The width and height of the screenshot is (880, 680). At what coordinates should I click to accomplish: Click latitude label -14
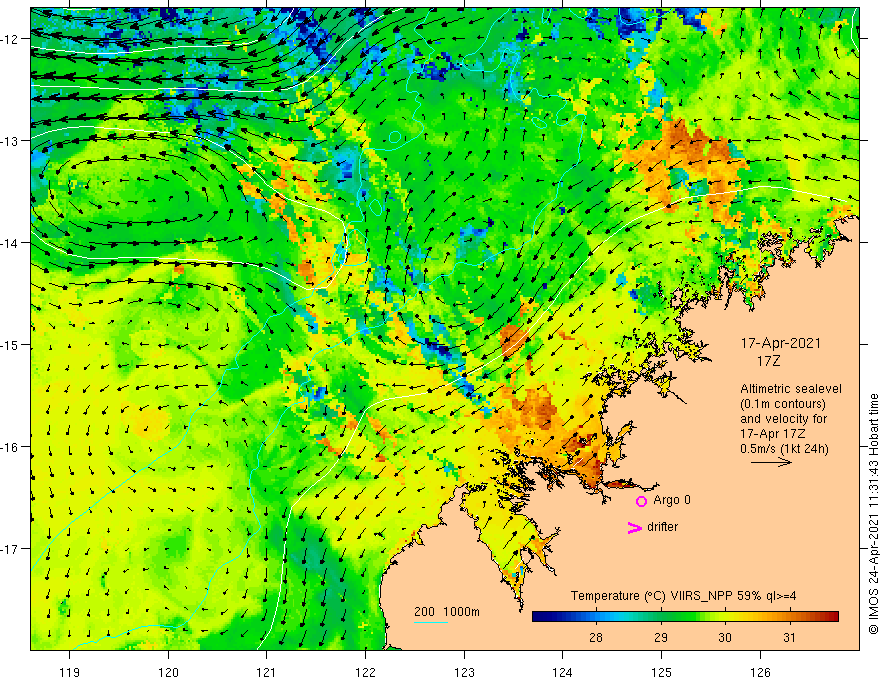[11, 243]
